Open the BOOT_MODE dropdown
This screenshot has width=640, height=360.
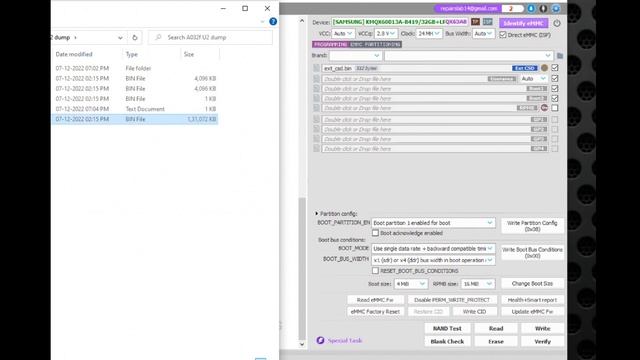pyautogui.click(x=433, y=249)
